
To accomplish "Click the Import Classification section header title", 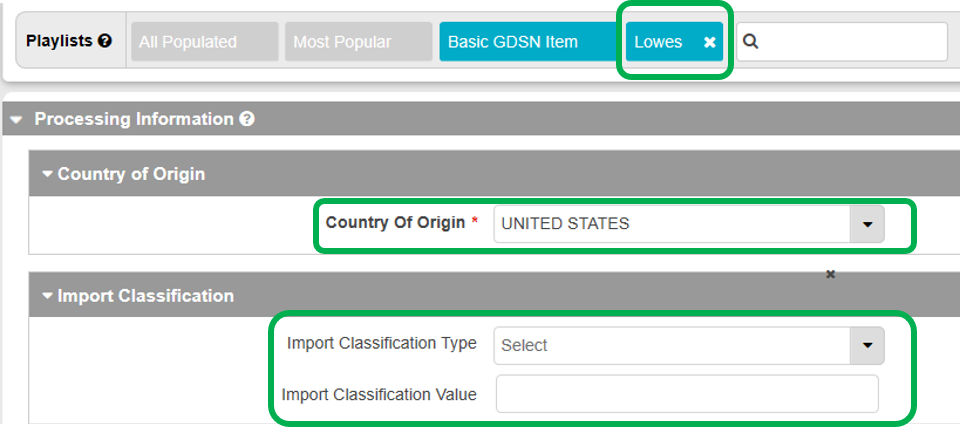I will [x=146, y=296].
